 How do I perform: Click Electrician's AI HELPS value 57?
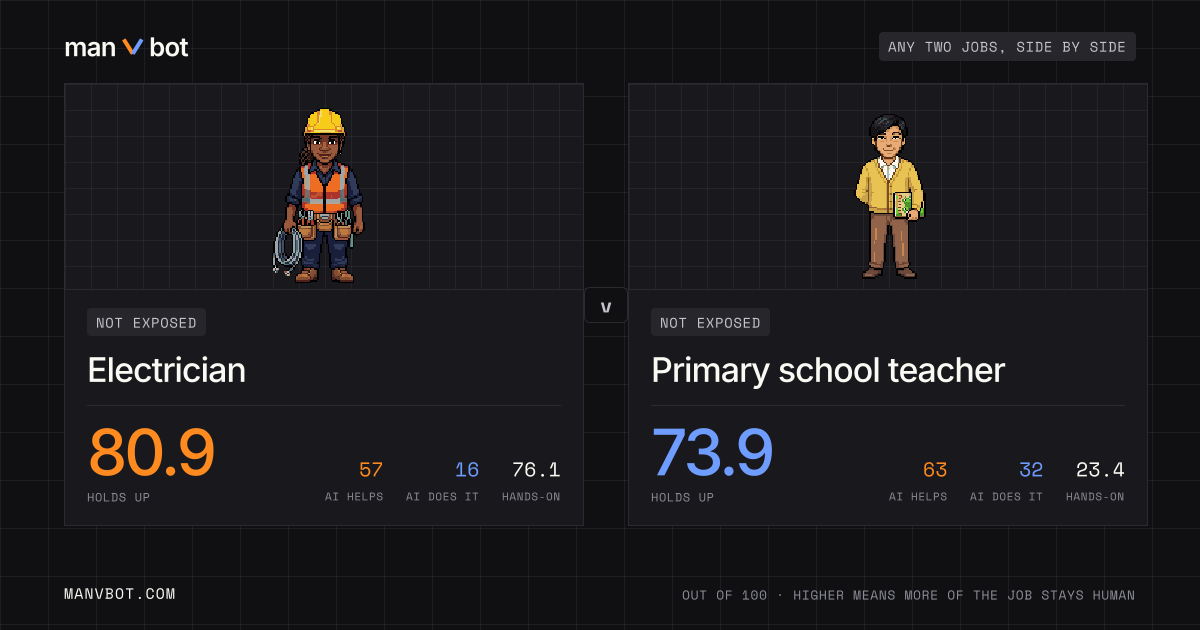tap(371, 470)
